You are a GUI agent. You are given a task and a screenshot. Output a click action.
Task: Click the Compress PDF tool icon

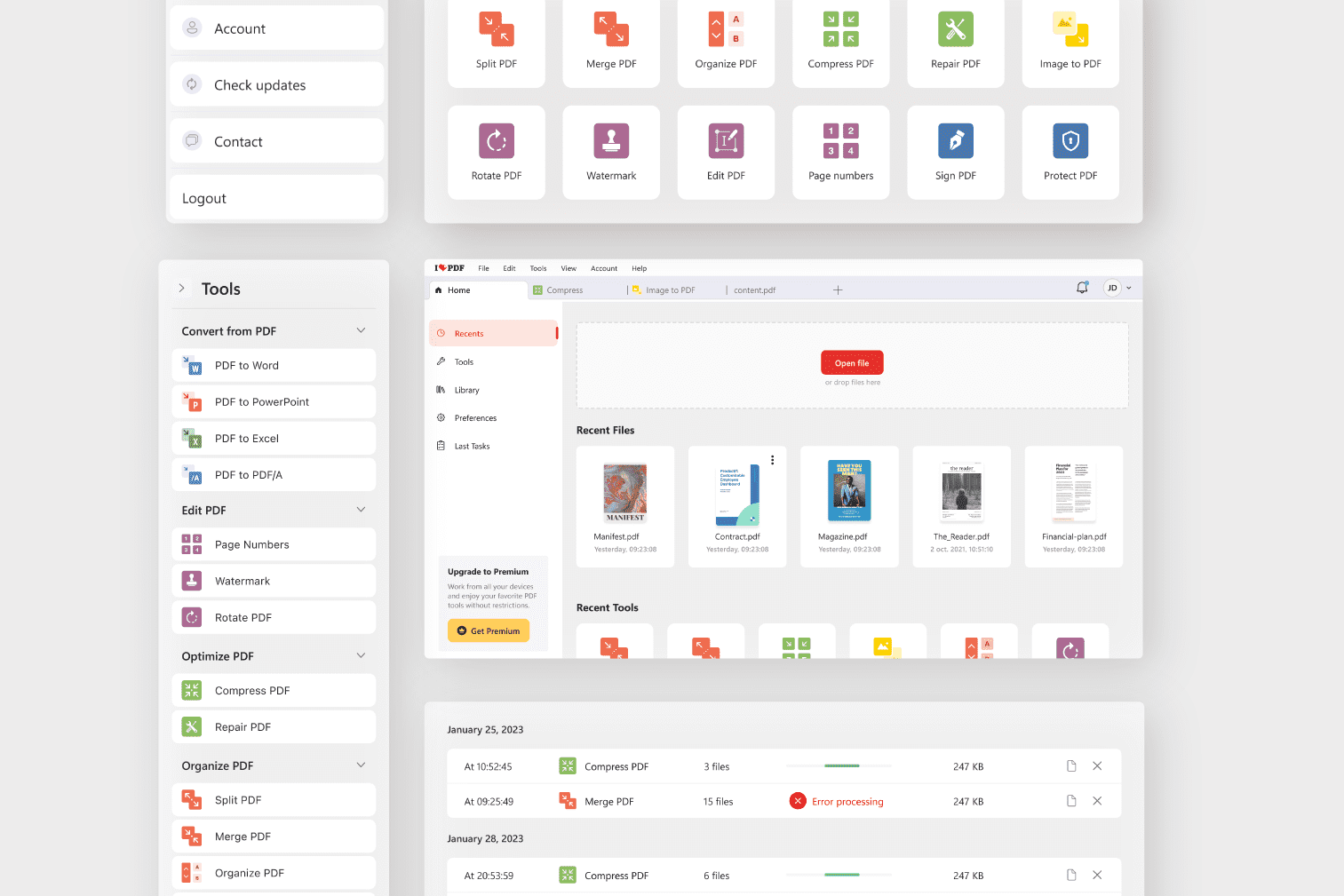[839, 29]
